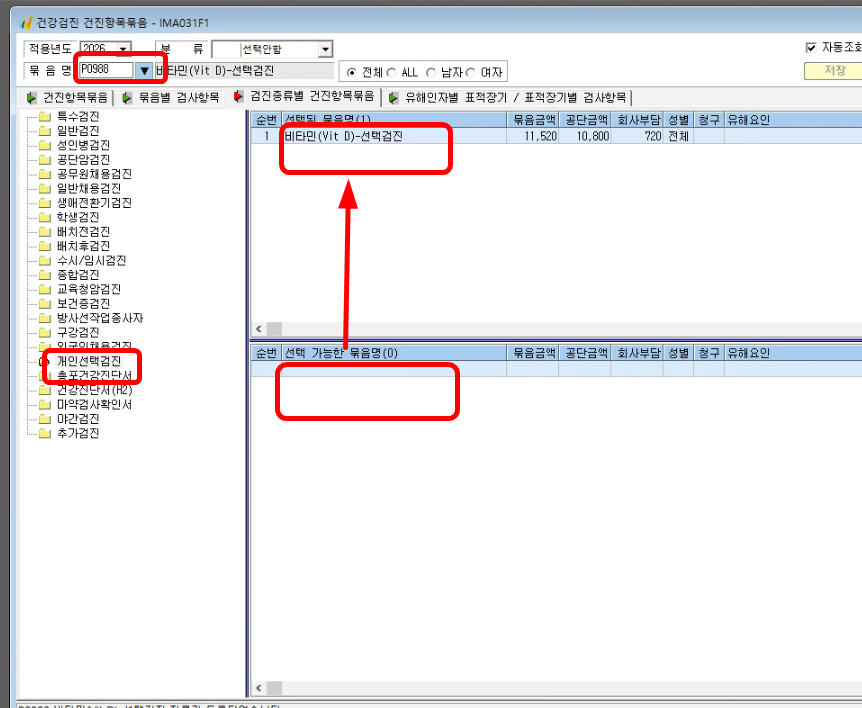The image size is (862, 708).
Task: Switch to the 검진종류별 건진항목묶음 tab
Action: pyautogui.click(x=305, y=97)
